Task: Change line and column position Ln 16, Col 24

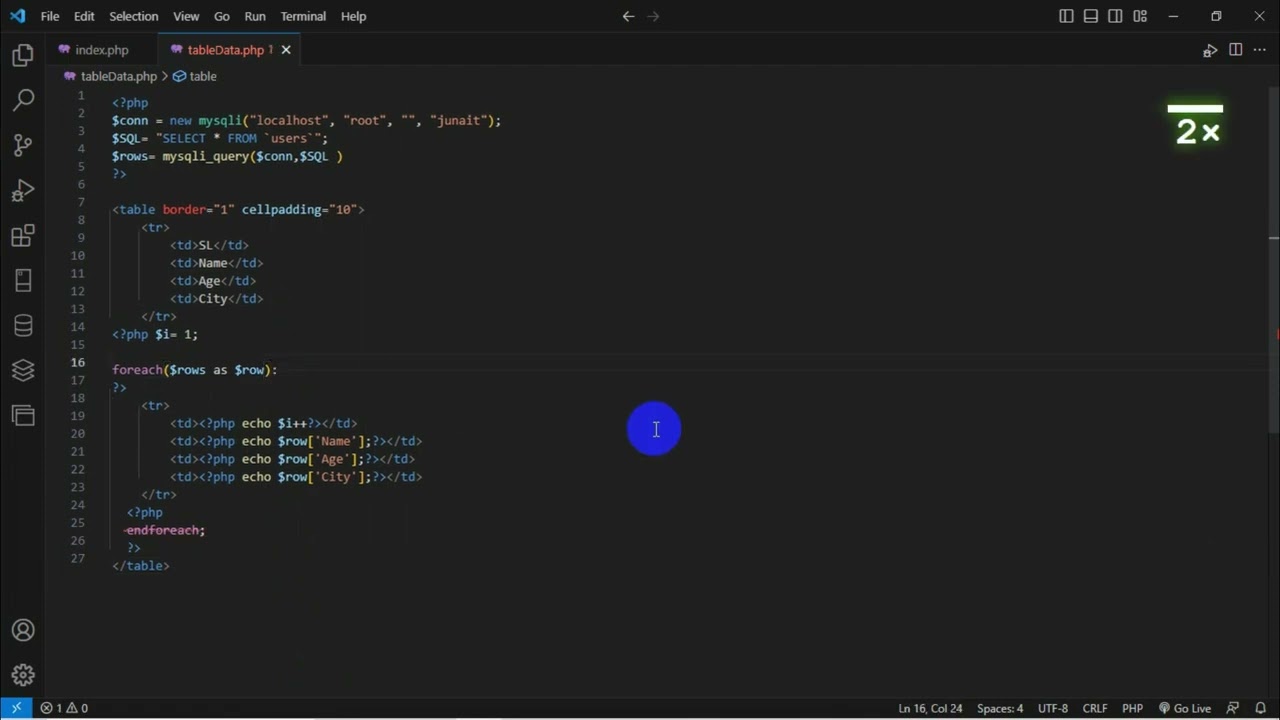Action: pyautogui.click(x=930, y=708)
